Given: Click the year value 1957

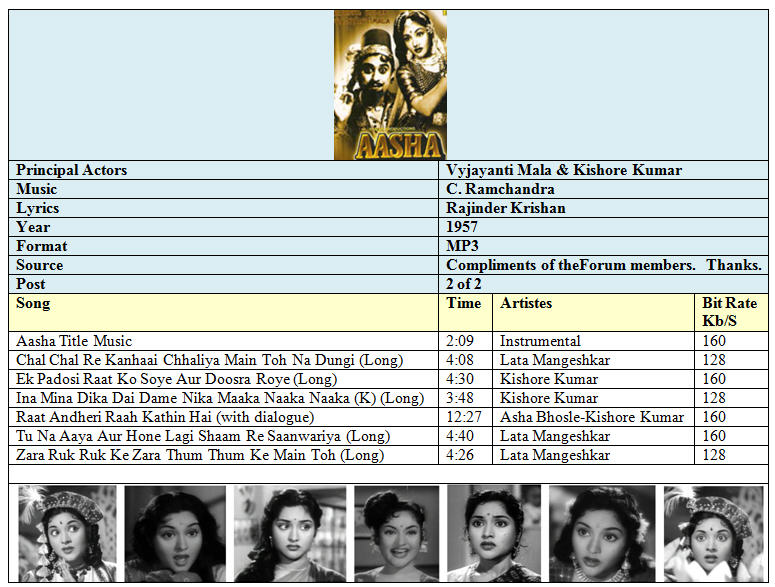Looking at the screenshot, I should point(462,227).
